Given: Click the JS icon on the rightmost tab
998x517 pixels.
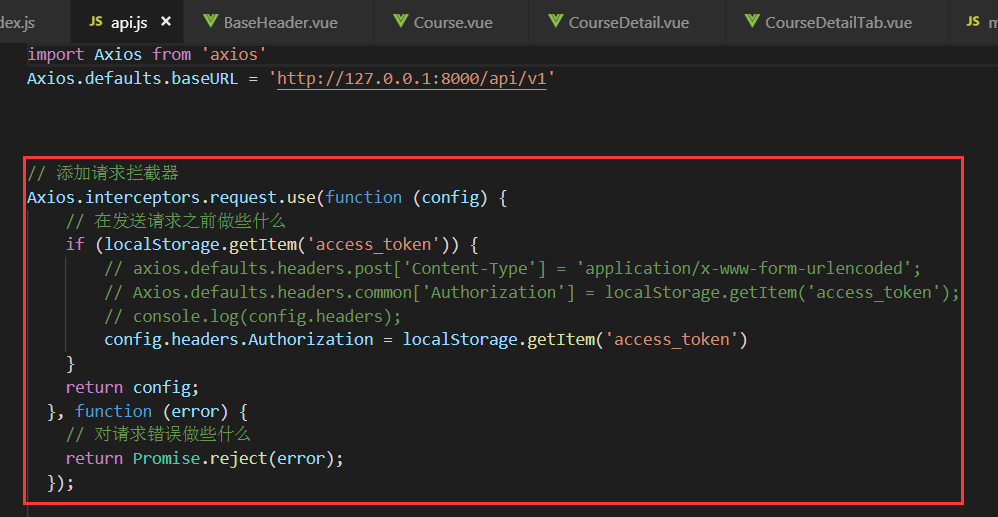Looking at the screenshot, I should 973,22.
